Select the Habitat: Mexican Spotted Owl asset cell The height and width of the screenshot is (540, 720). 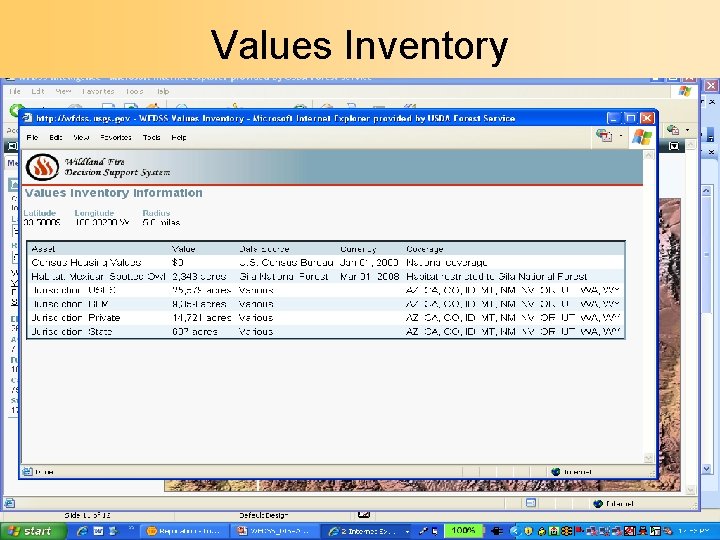pyautogui.click(x=98, y=276)
